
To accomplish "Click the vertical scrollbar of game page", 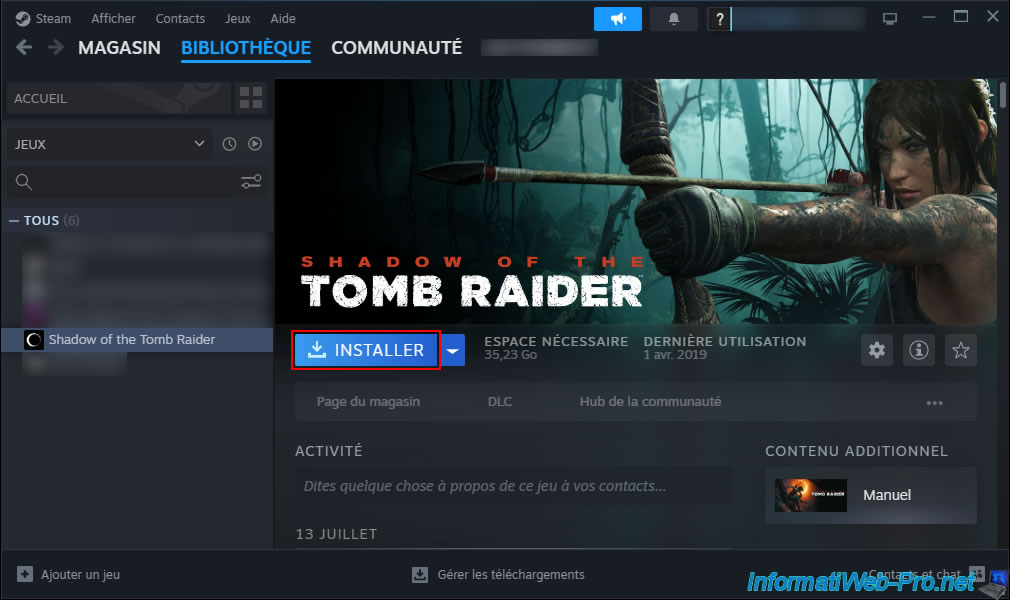I will click(x=1003, y=94).
